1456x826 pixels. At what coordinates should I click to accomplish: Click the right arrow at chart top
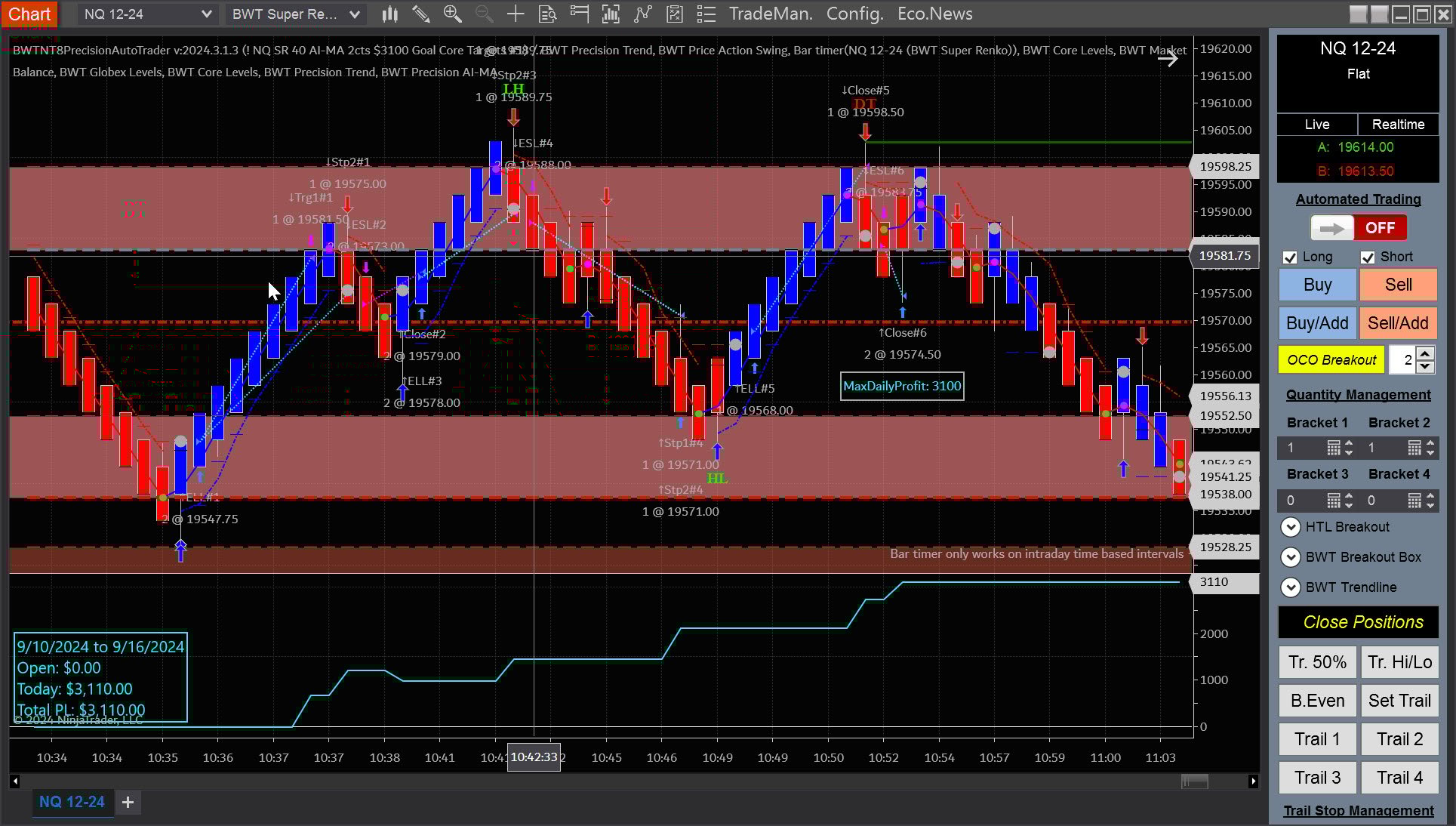1168,58
